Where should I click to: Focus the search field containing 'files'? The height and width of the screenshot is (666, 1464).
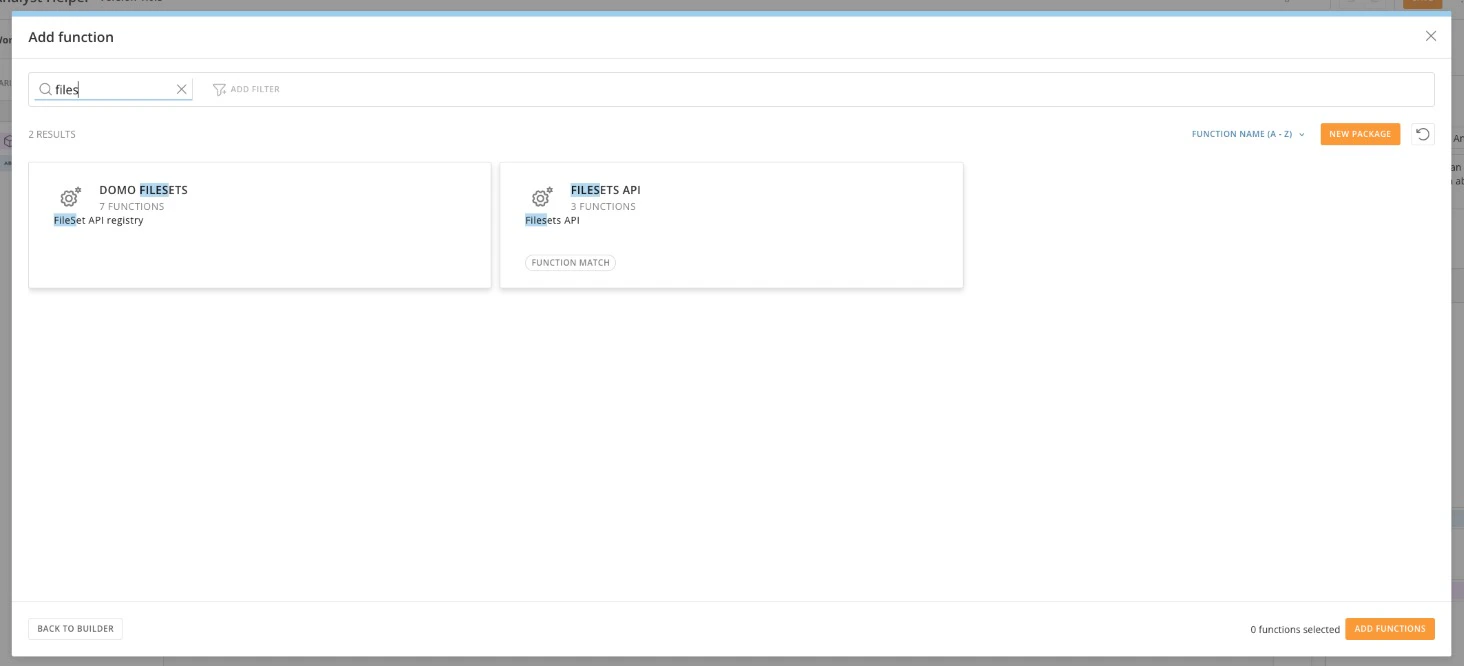(113, 89)
